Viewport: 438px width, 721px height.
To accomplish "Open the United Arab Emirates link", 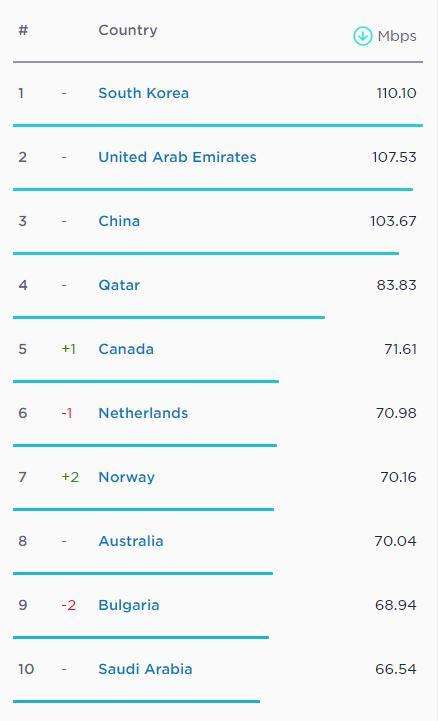I will 177,157.
